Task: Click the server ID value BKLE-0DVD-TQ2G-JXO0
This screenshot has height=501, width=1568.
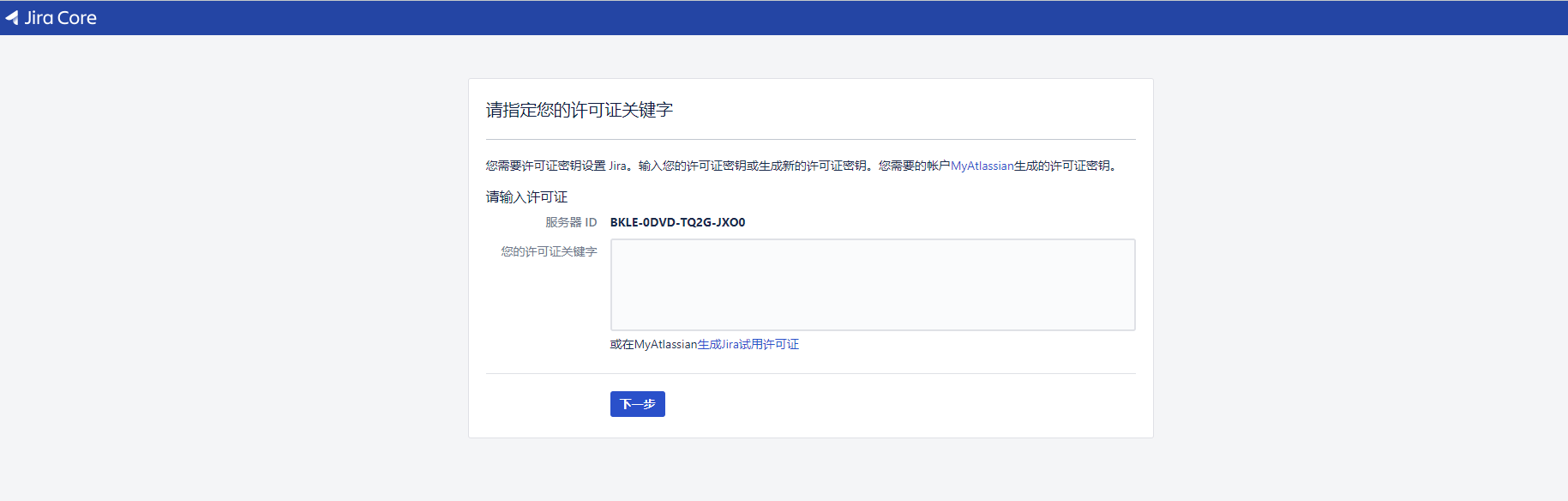Action: click(677, 222)
